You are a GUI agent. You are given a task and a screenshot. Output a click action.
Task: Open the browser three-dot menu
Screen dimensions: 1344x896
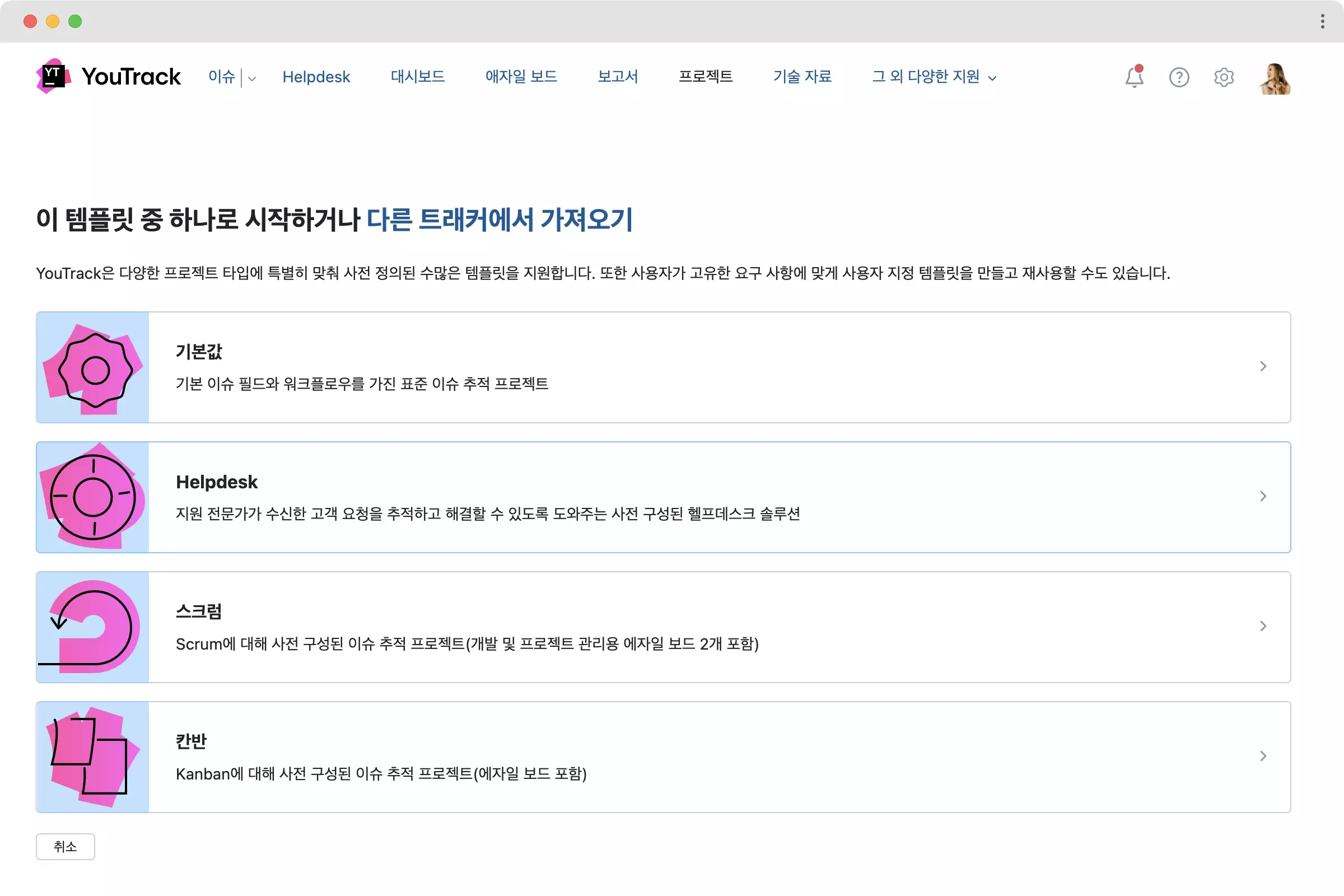pos(1322,21)
